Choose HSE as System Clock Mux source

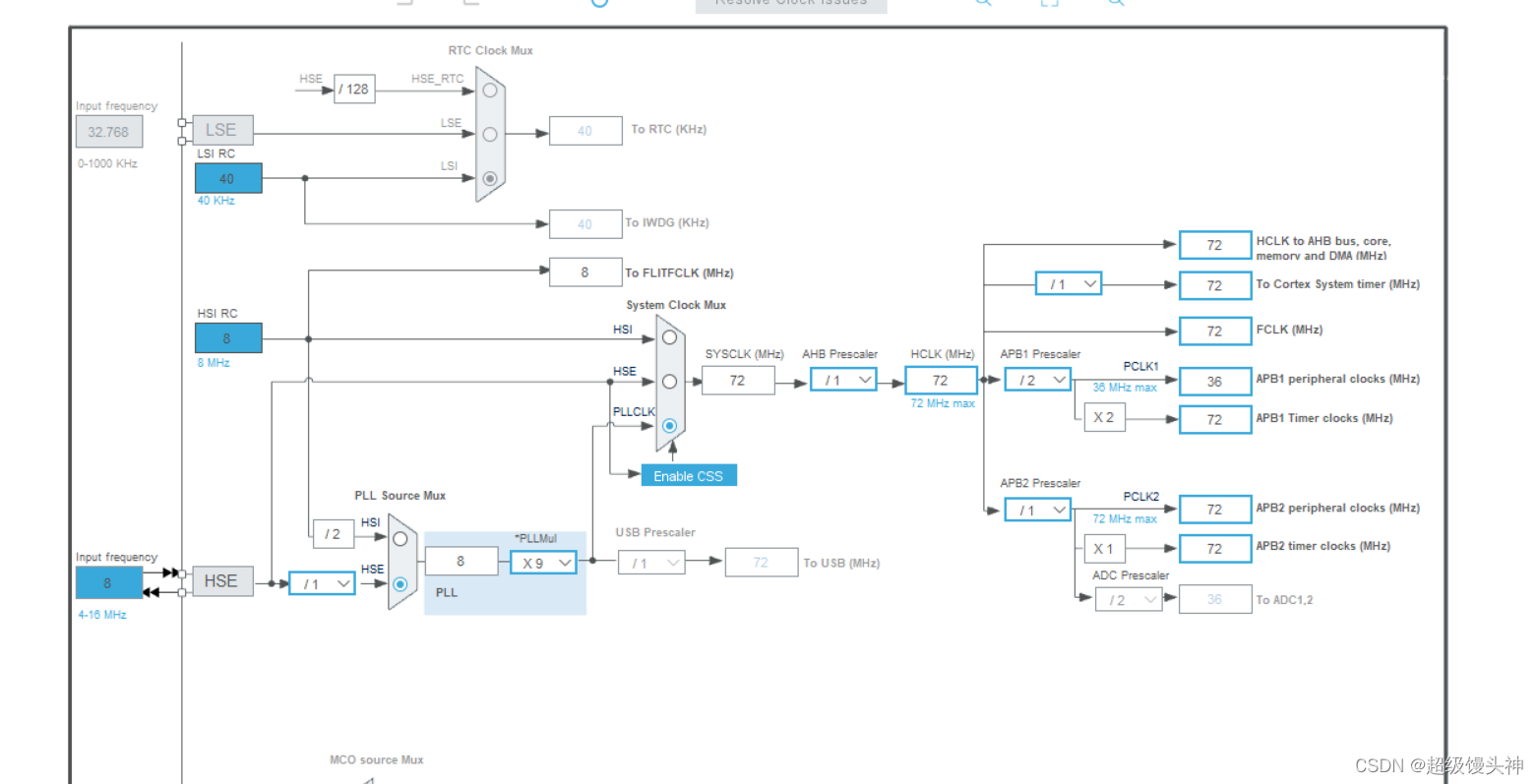pos(669,381)
